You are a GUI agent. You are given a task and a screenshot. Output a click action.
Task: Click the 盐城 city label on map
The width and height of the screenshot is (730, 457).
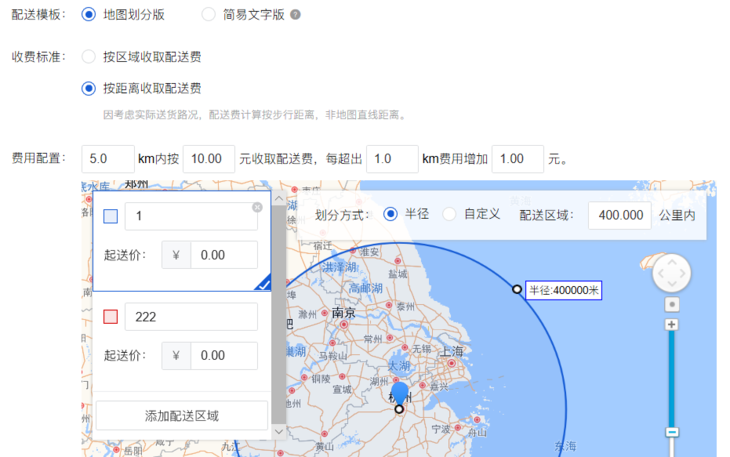coord(398,274)
